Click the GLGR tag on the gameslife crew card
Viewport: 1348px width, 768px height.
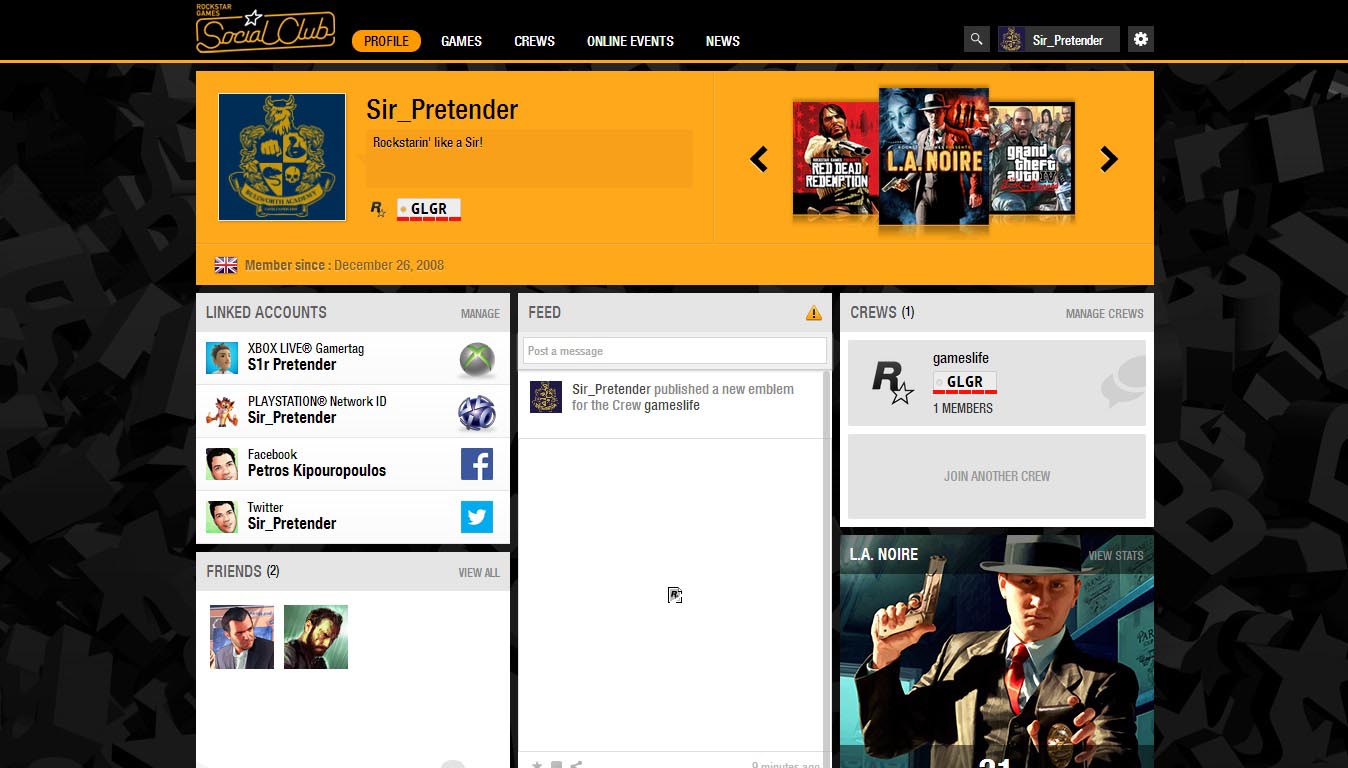click(x=965, y=383)
